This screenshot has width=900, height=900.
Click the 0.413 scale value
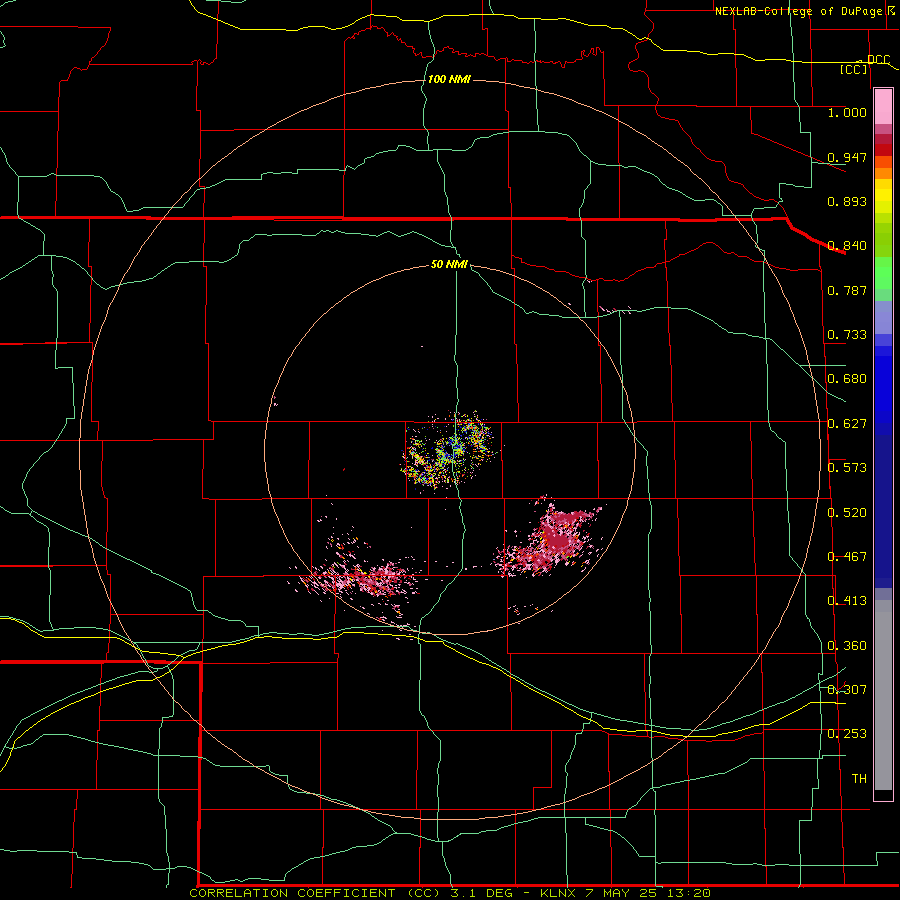[847, 601]
